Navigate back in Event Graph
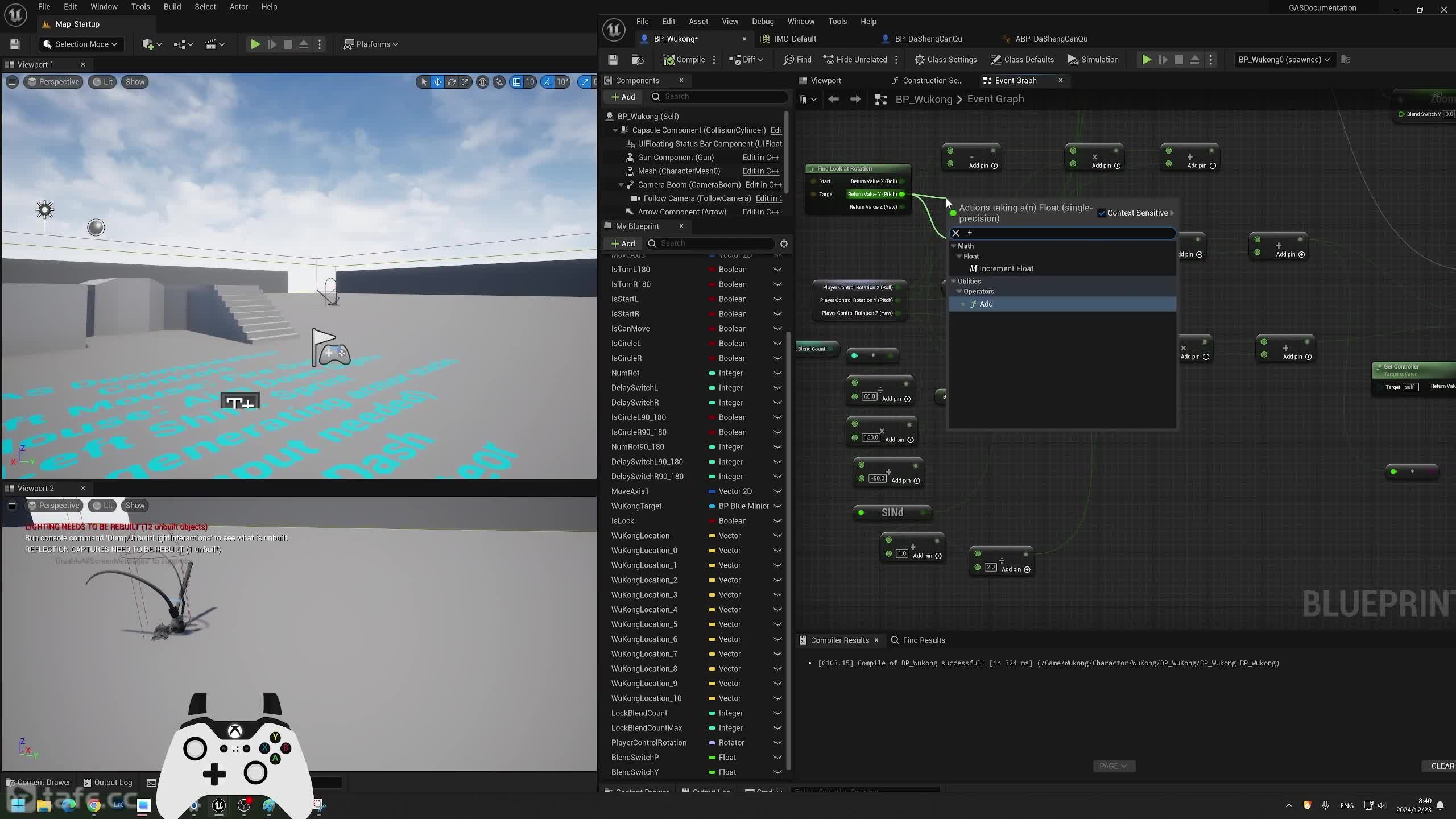This screenshot has width=1456, height=819. 833,100
